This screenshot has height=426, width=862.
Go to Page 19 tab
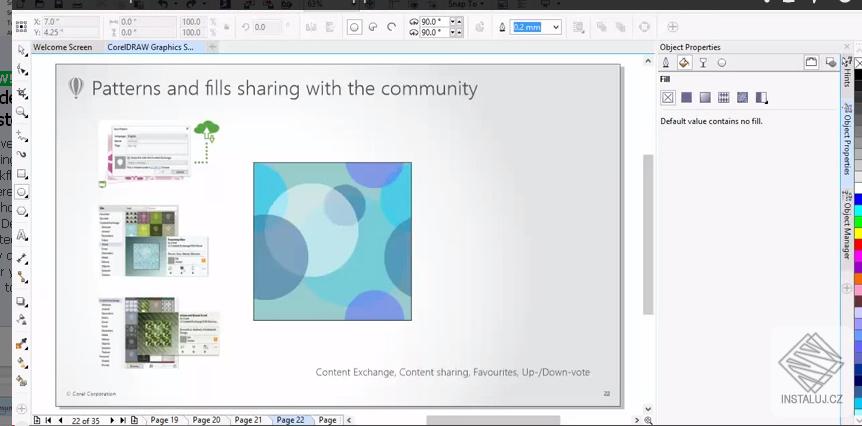tap(164, 420)
